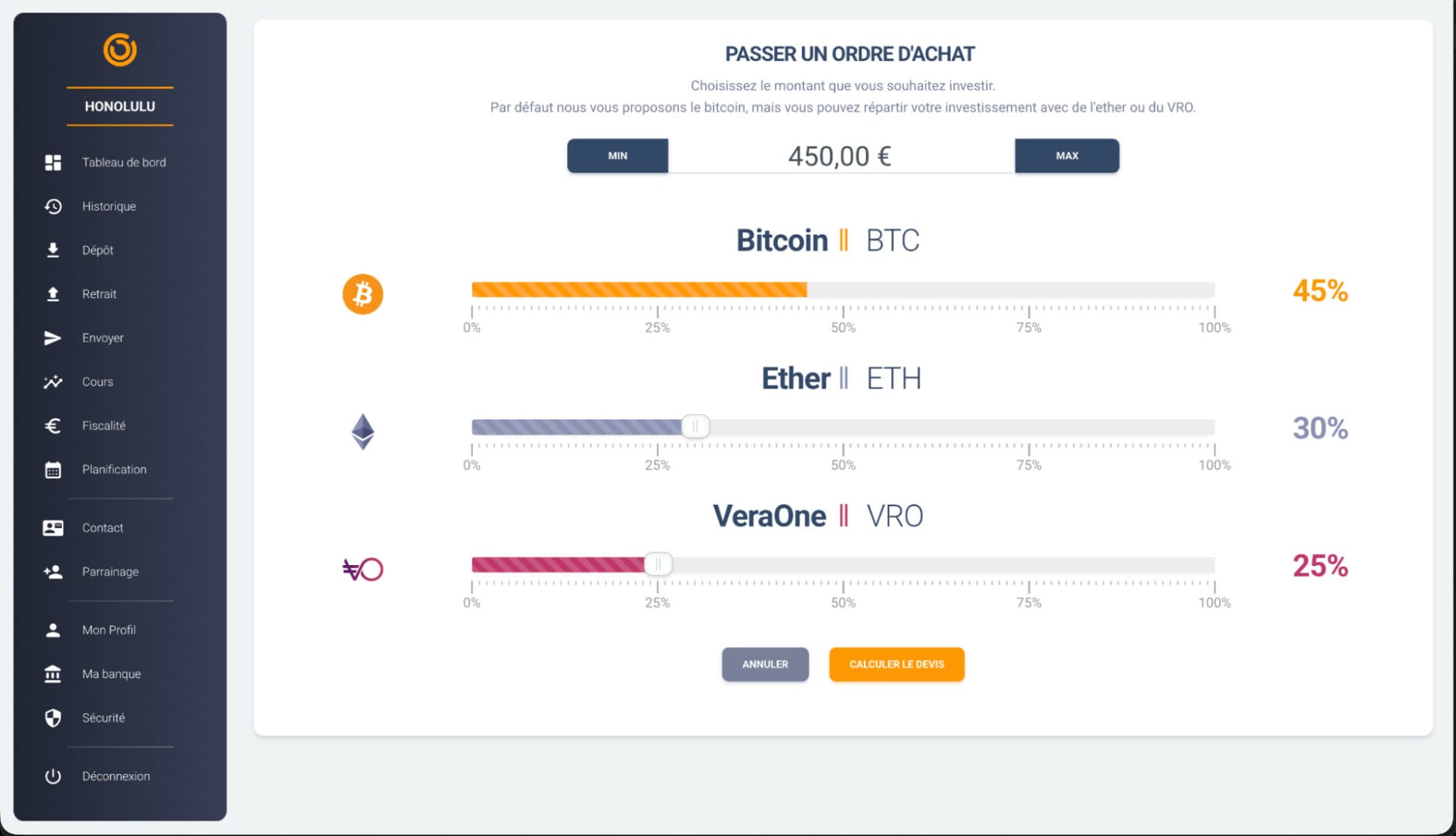Open Historique via its clock icon
Image resolution: width=1456 pixels, height=836 pixels.
(x=53, y=207)
